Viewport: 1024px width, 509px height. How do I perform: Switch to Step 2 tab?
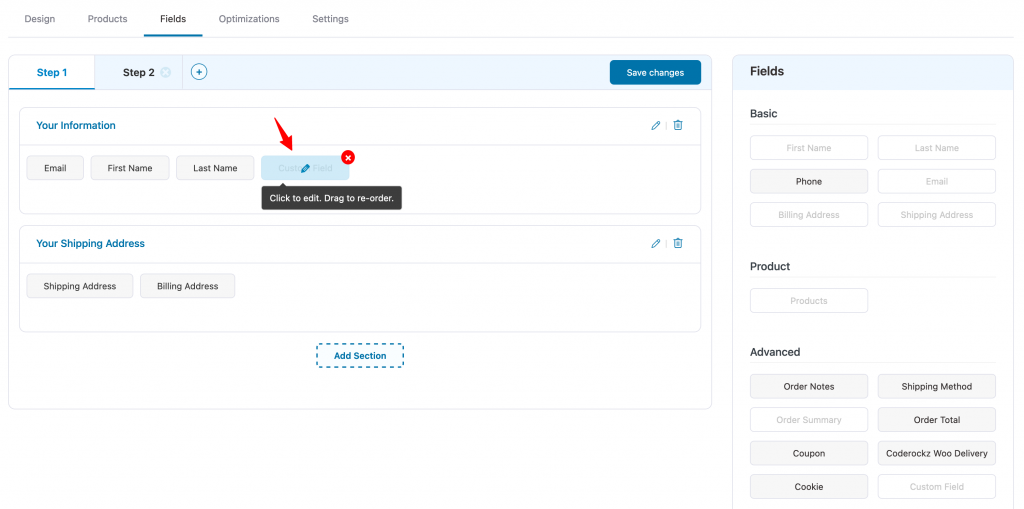138,73
